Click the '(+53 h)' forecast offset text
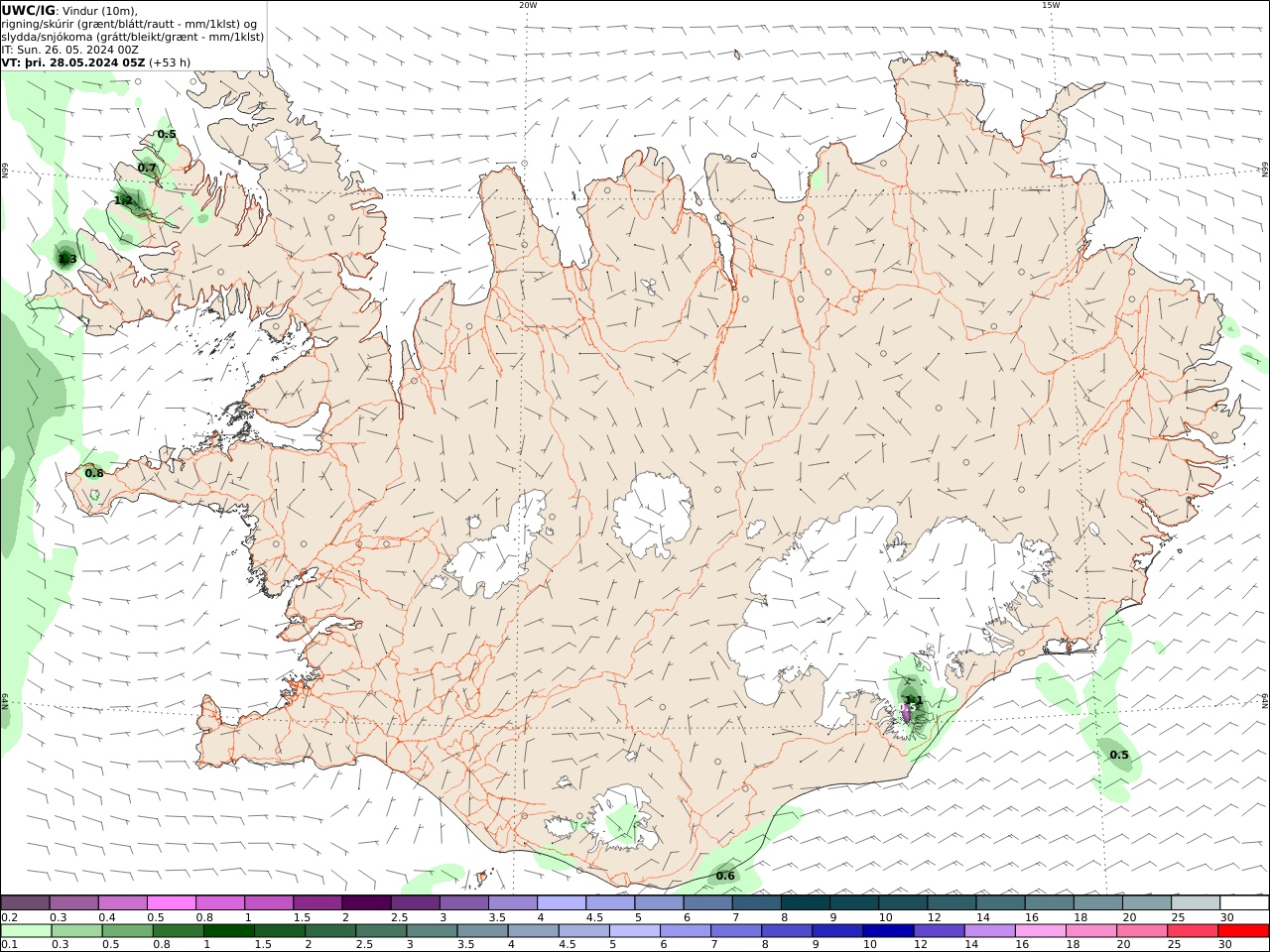Image resolution: width=1270 pixels, height=952 pixels. click(170, 62)
